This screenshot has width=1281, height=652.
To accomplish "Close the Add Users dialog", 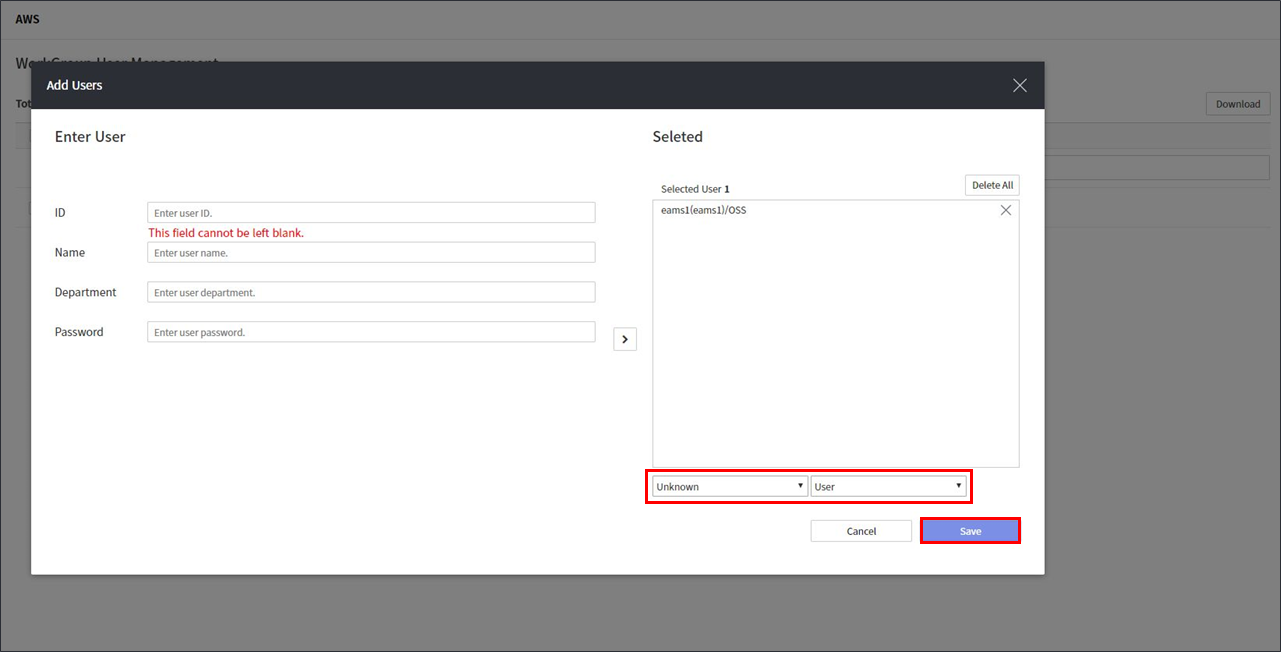I will [x=1019, y=85].
